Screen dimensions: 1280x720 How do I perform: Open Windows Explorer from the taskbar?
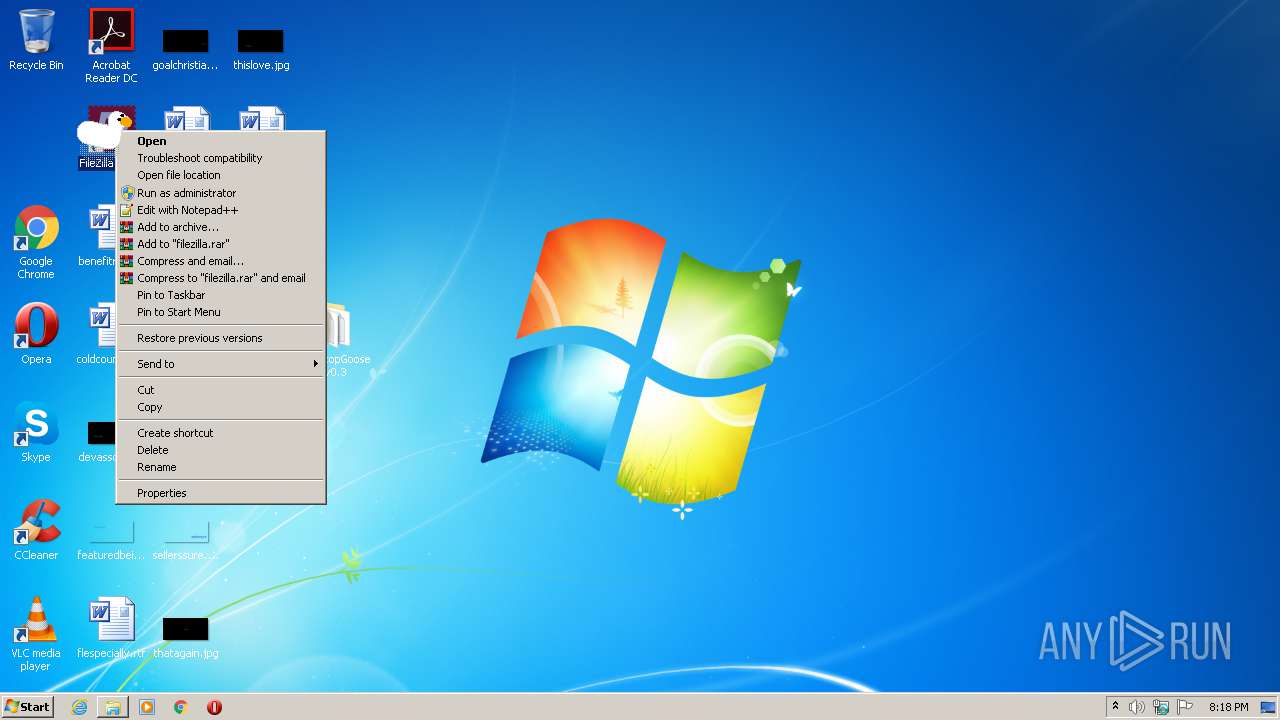click(x=113, y=707)
